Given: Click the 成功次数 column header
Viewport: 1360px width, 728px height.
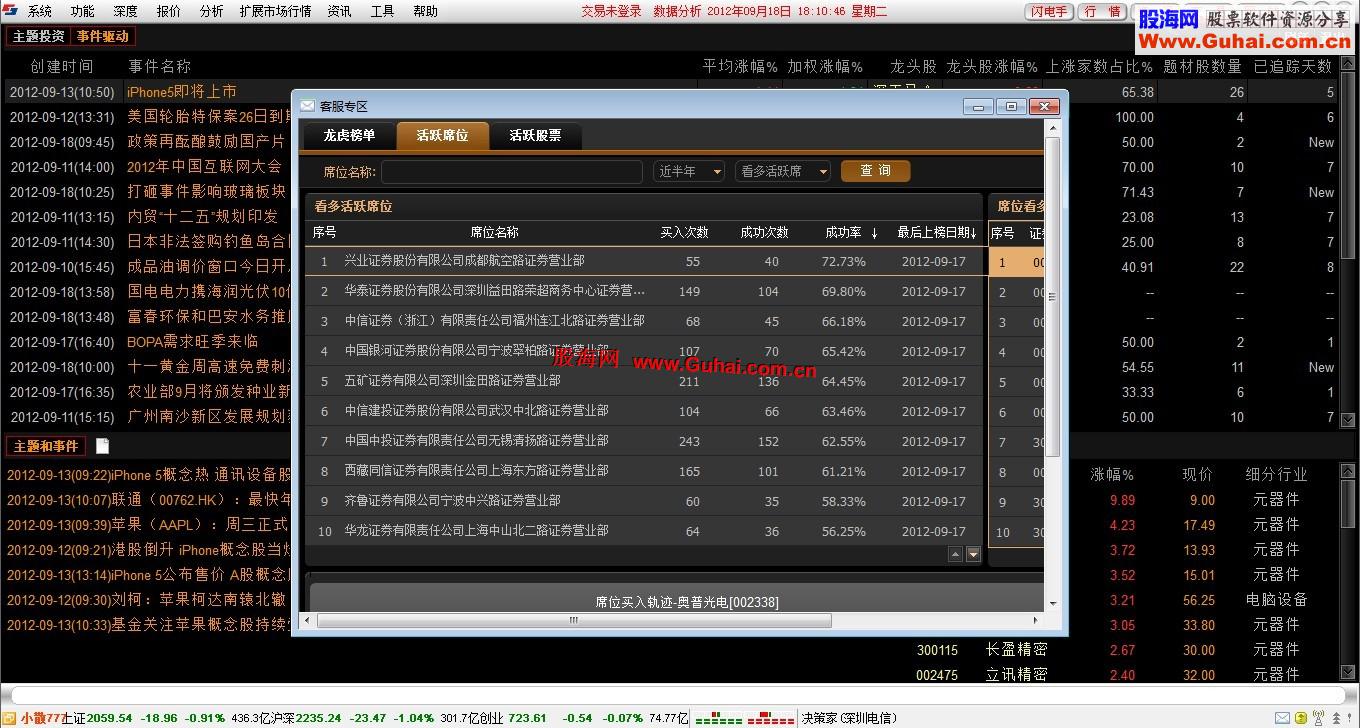Looking at the screenshot, I should coord(764,232).
